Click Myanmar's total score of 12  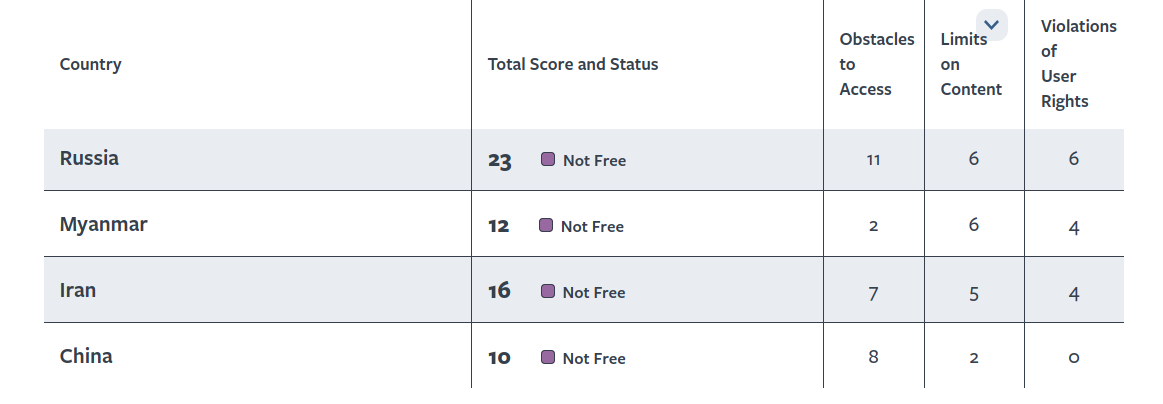point(498,226)
